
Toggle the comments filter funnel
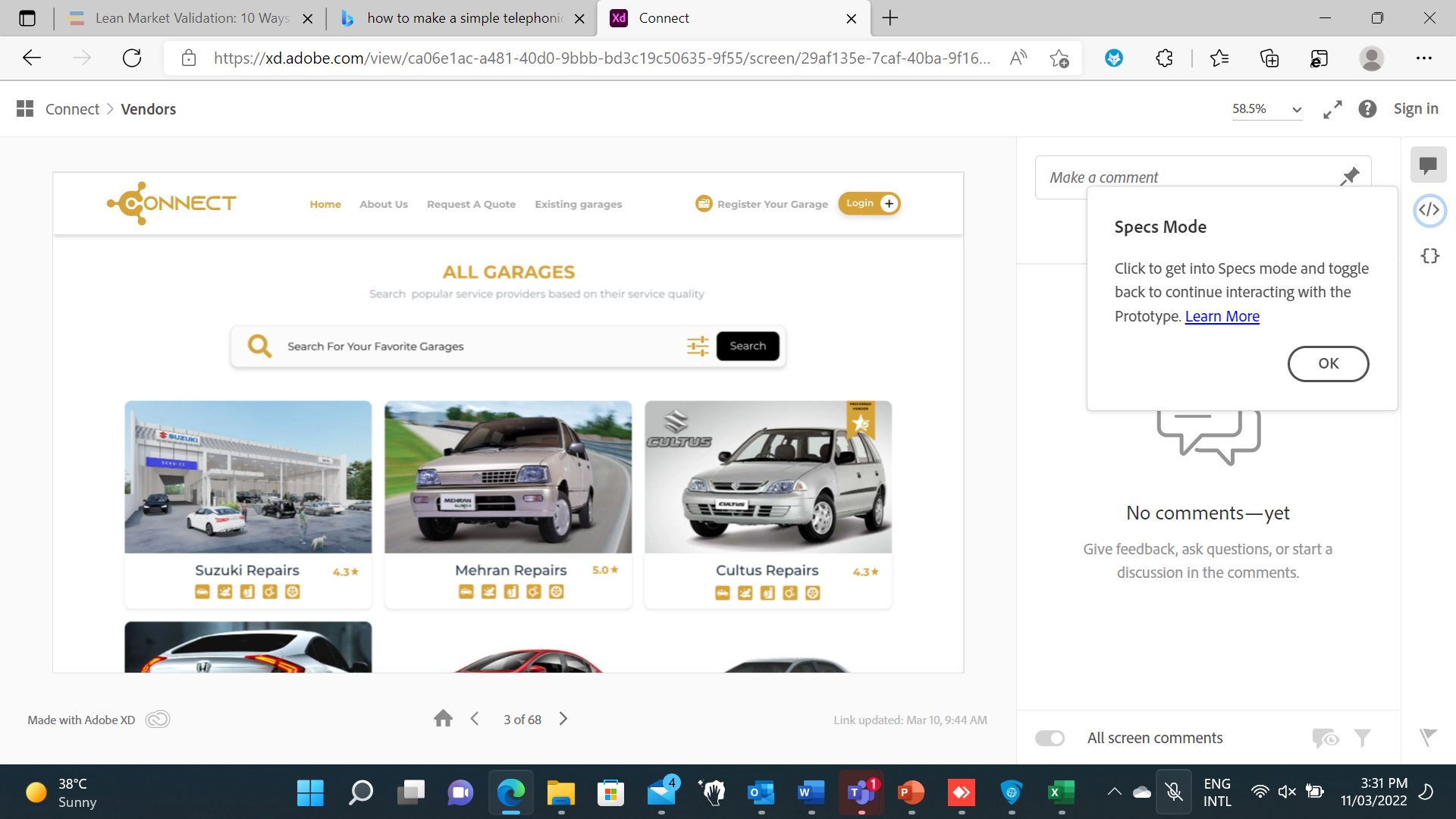[x=1363, y=738]
